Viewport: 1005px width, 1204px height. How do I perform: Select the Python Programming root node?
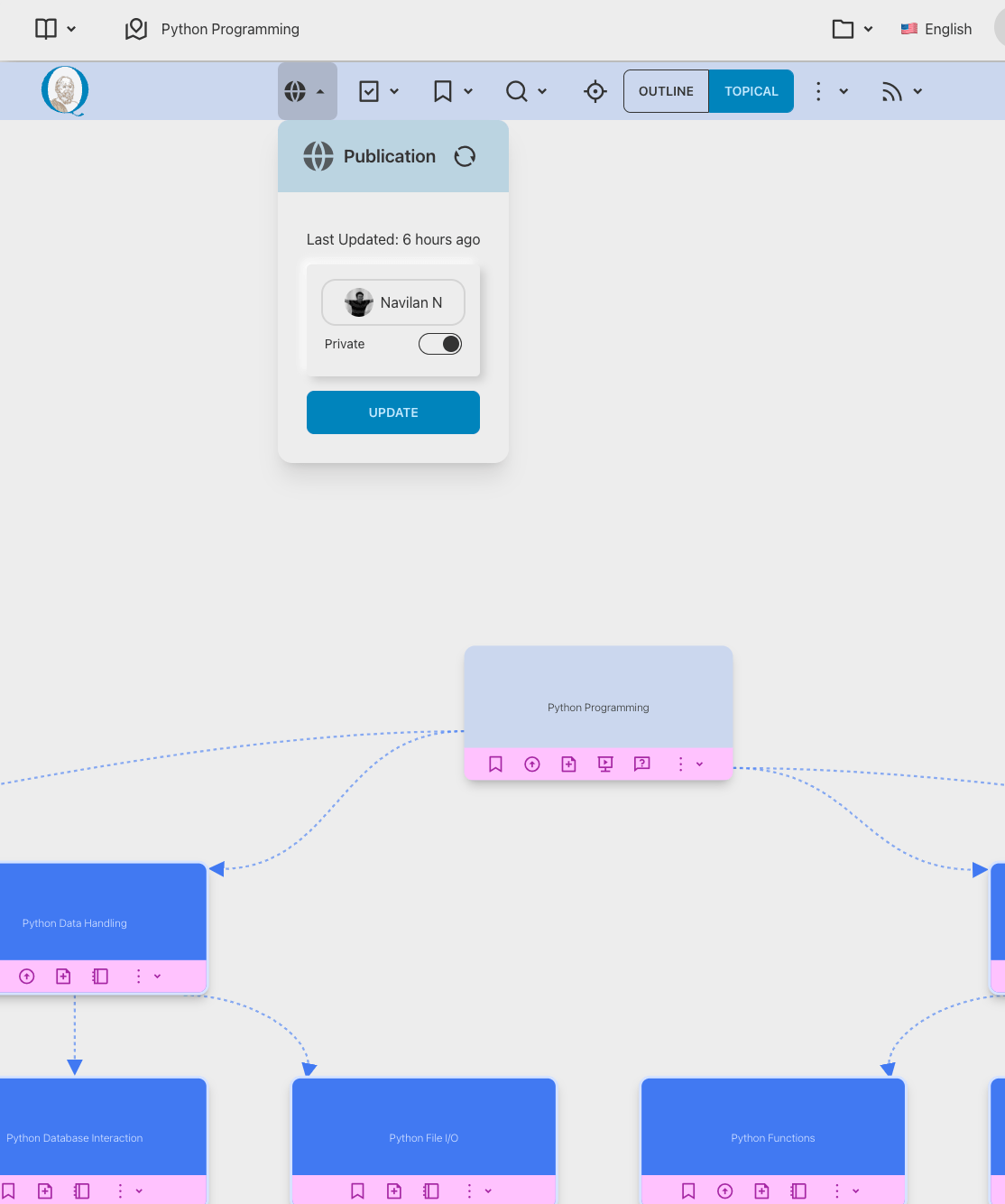(x=598, y=698)
